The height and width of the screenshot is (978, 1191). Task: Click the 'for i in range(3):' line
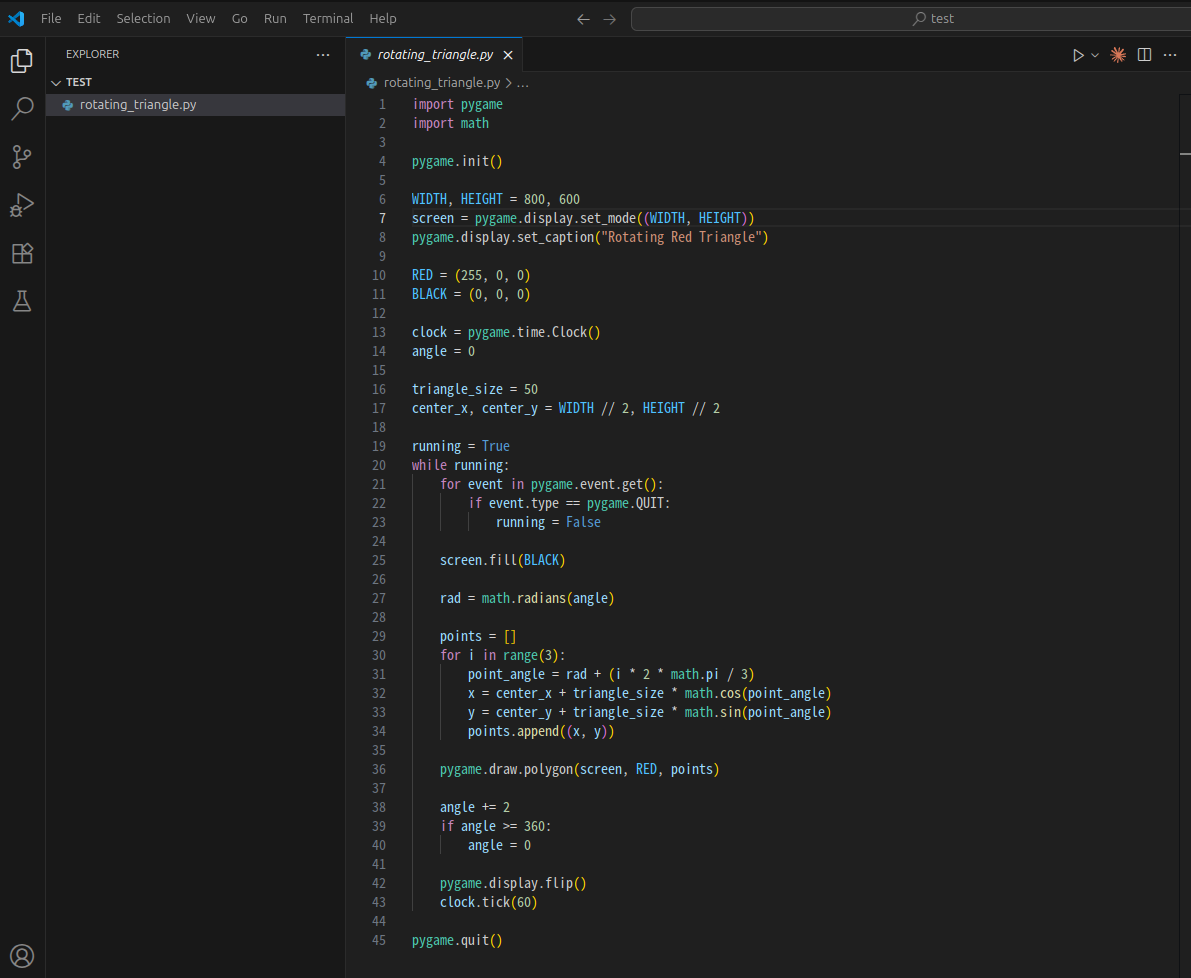(x=503, y=655)
